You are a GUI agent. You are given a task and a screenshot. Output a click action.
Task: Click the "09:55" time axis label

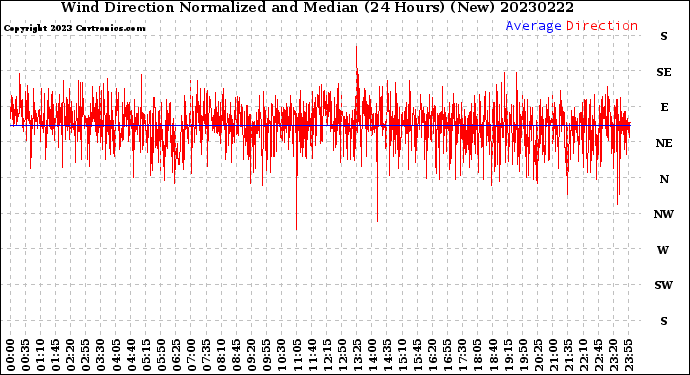[267, 355]
